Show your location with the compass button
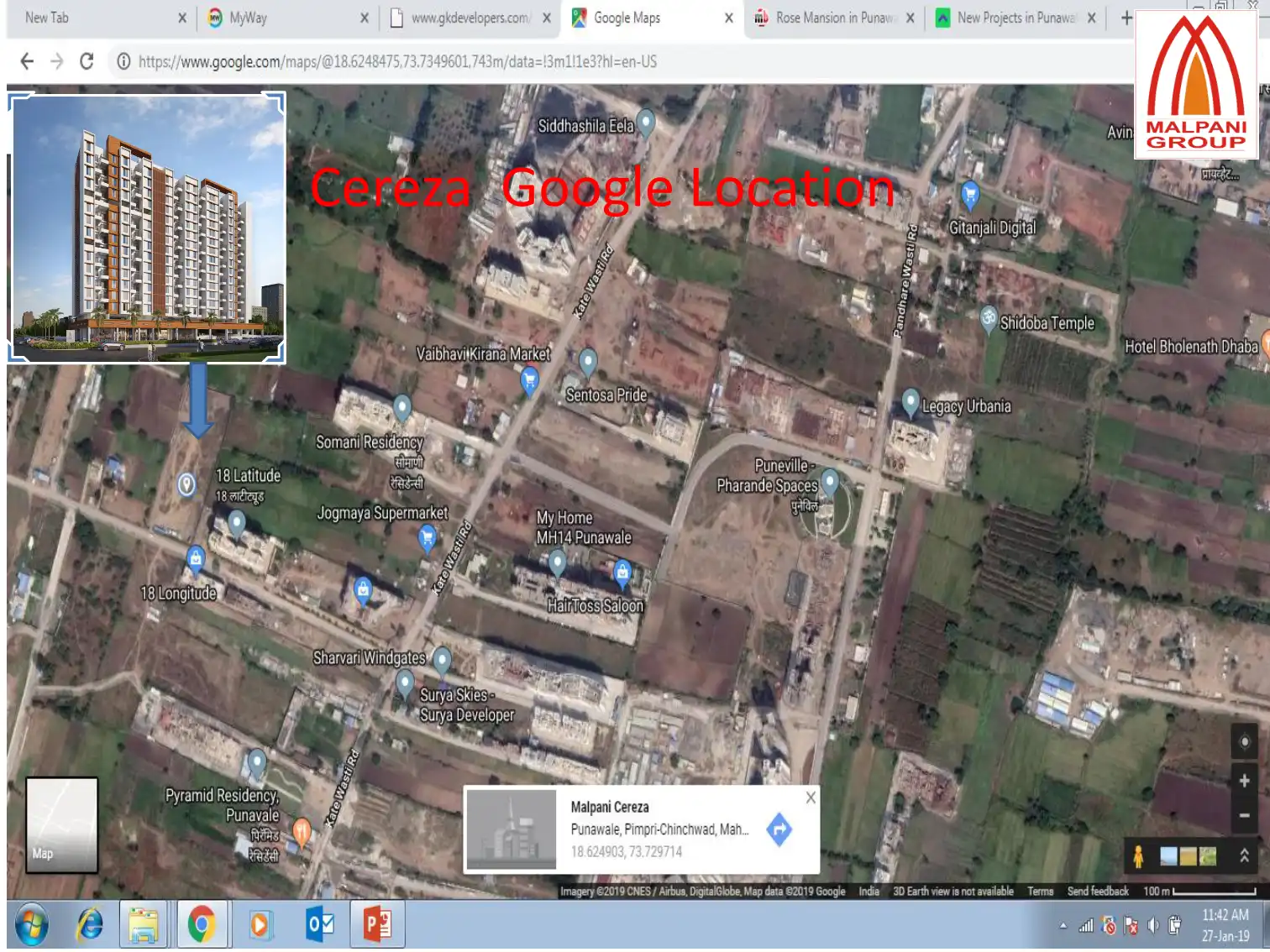The width and height of the screenshot is (1270, 952). (1244, 742)
